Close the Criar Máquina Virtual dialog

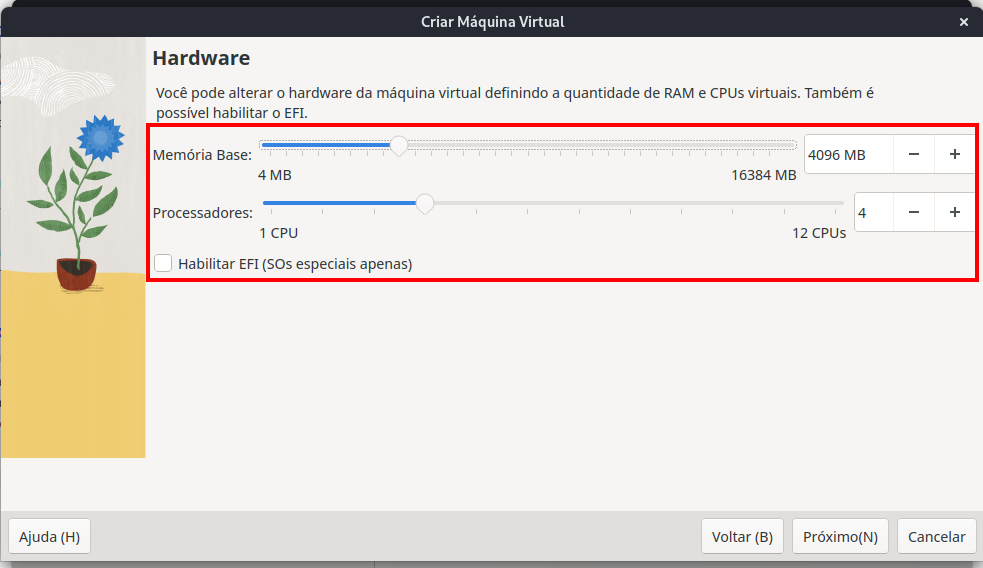964,21
